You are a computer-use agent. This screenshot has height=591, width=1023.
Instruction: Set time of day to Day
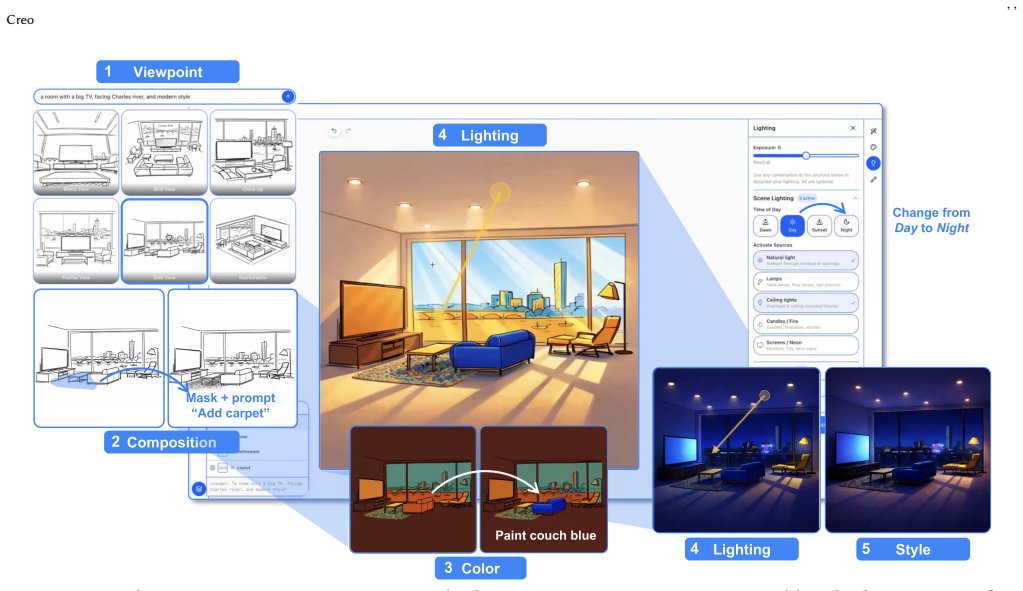[x=792, y=226]
